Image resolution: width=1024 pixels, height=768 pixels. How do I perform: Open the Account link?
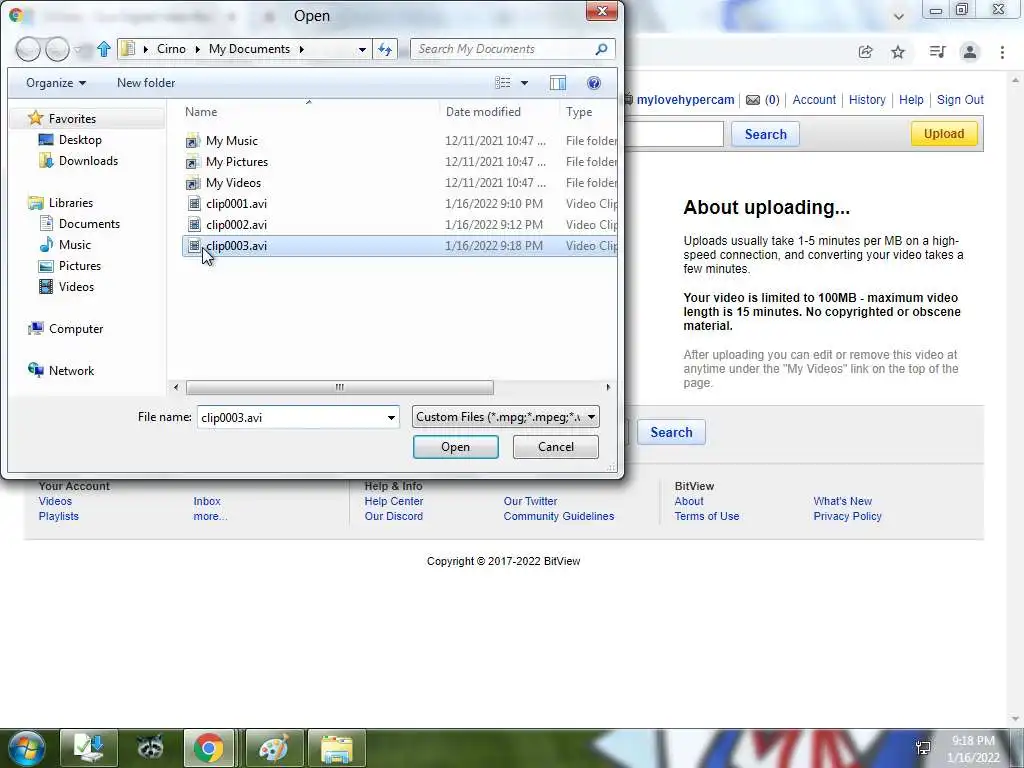814,100
